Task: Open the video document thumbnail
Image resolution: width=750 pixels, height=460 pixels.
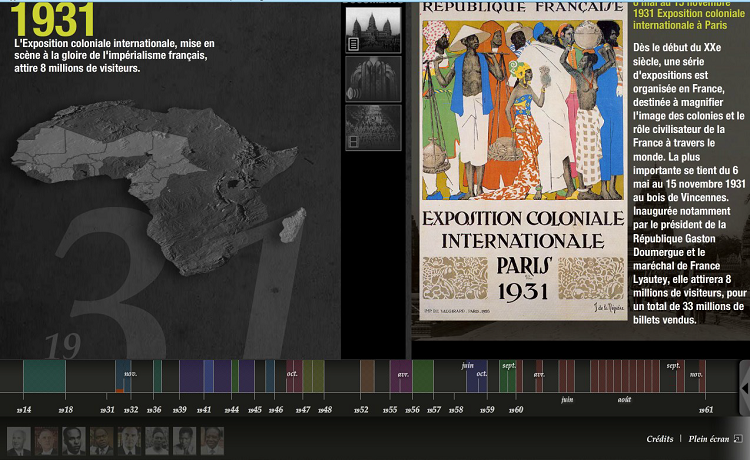Action: click(373, 128)
